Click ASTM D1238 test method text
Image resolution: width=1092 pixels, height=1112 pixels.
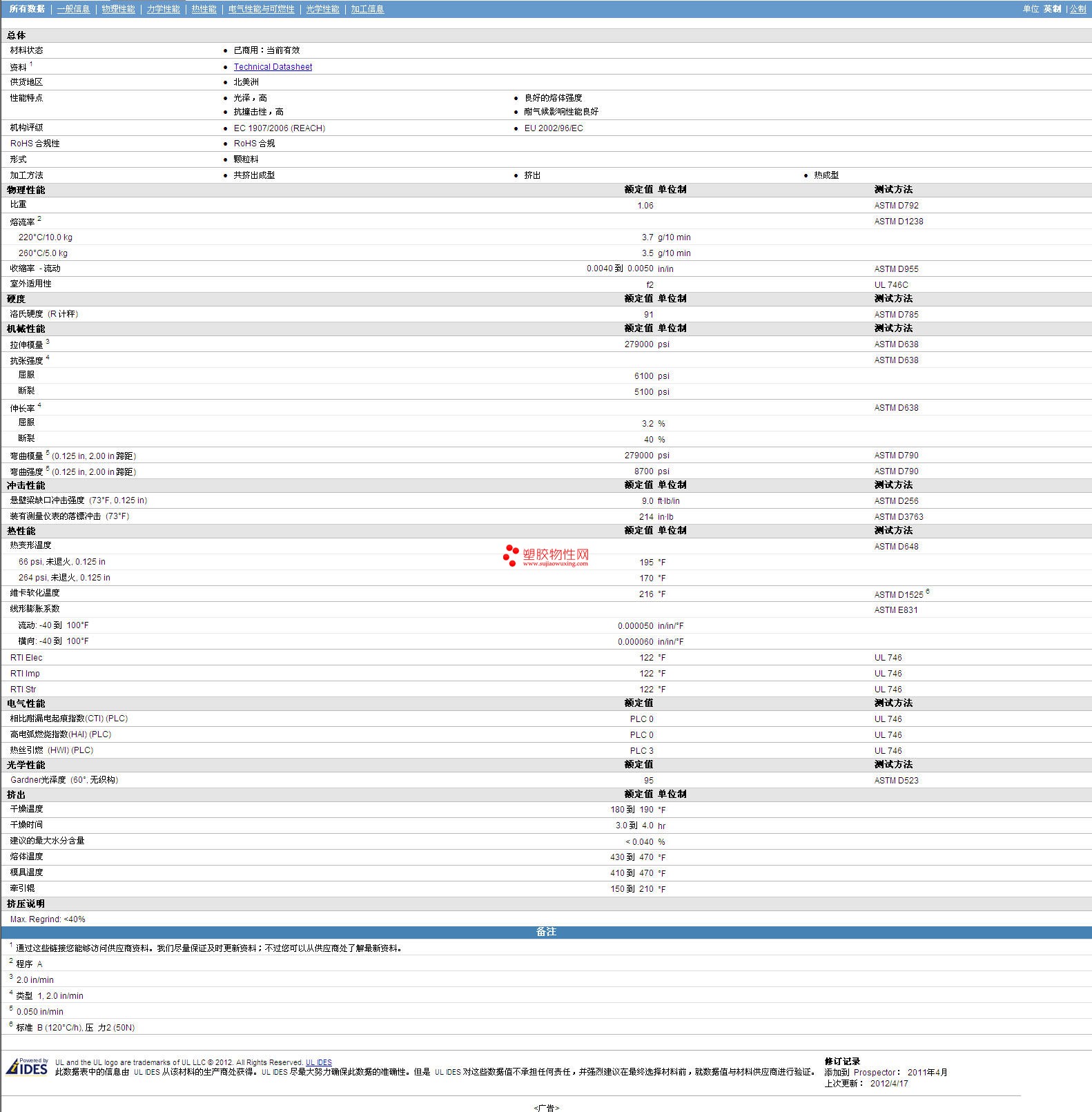898,222
